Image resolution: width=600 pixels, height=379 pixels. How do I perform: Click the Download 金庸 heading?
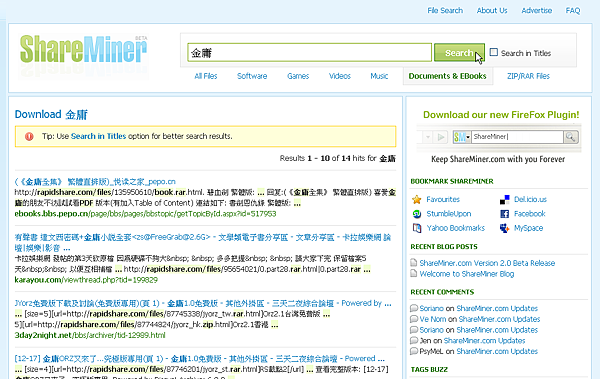click(x=51, y=114)
